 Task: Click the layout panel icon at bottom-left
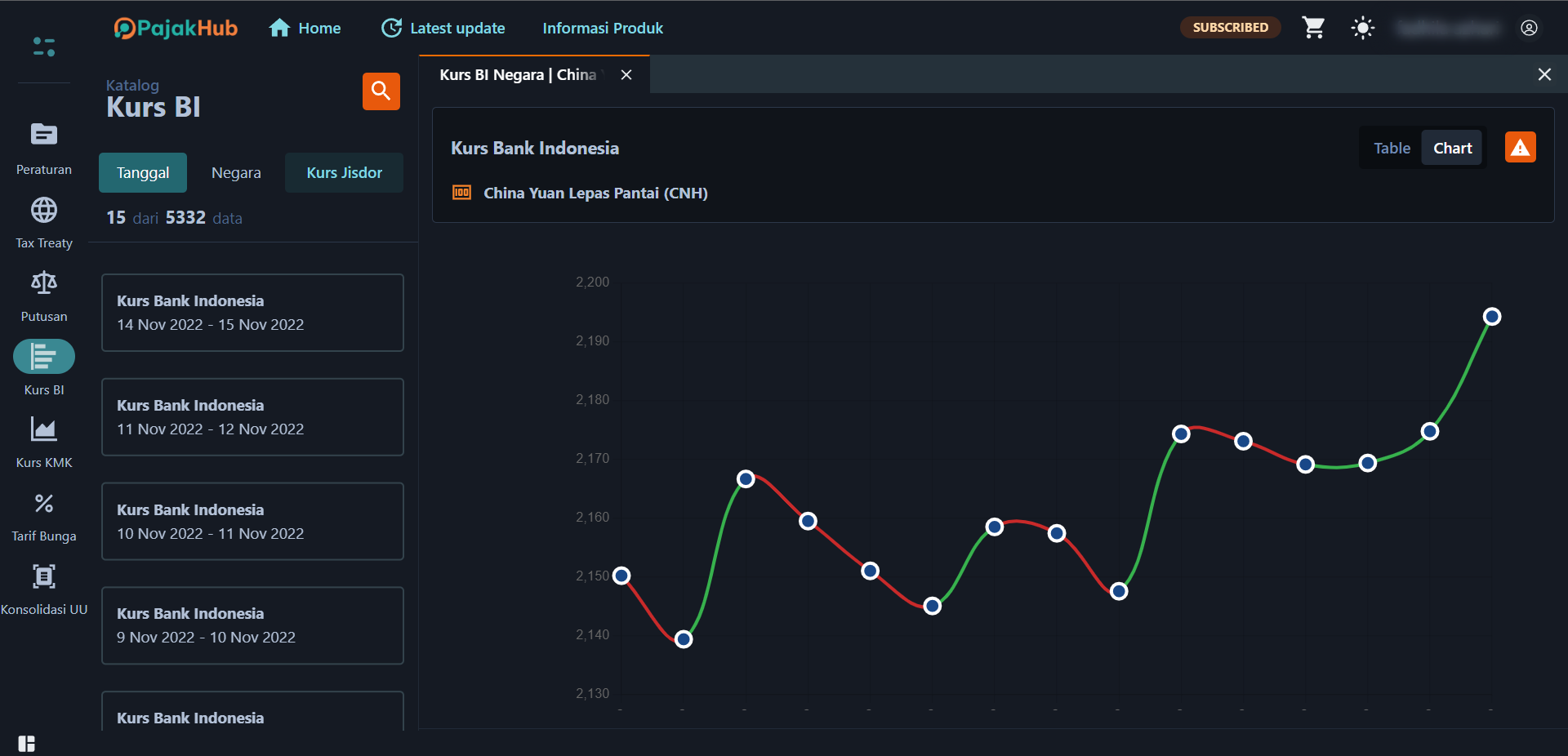(x=26, y=744)
